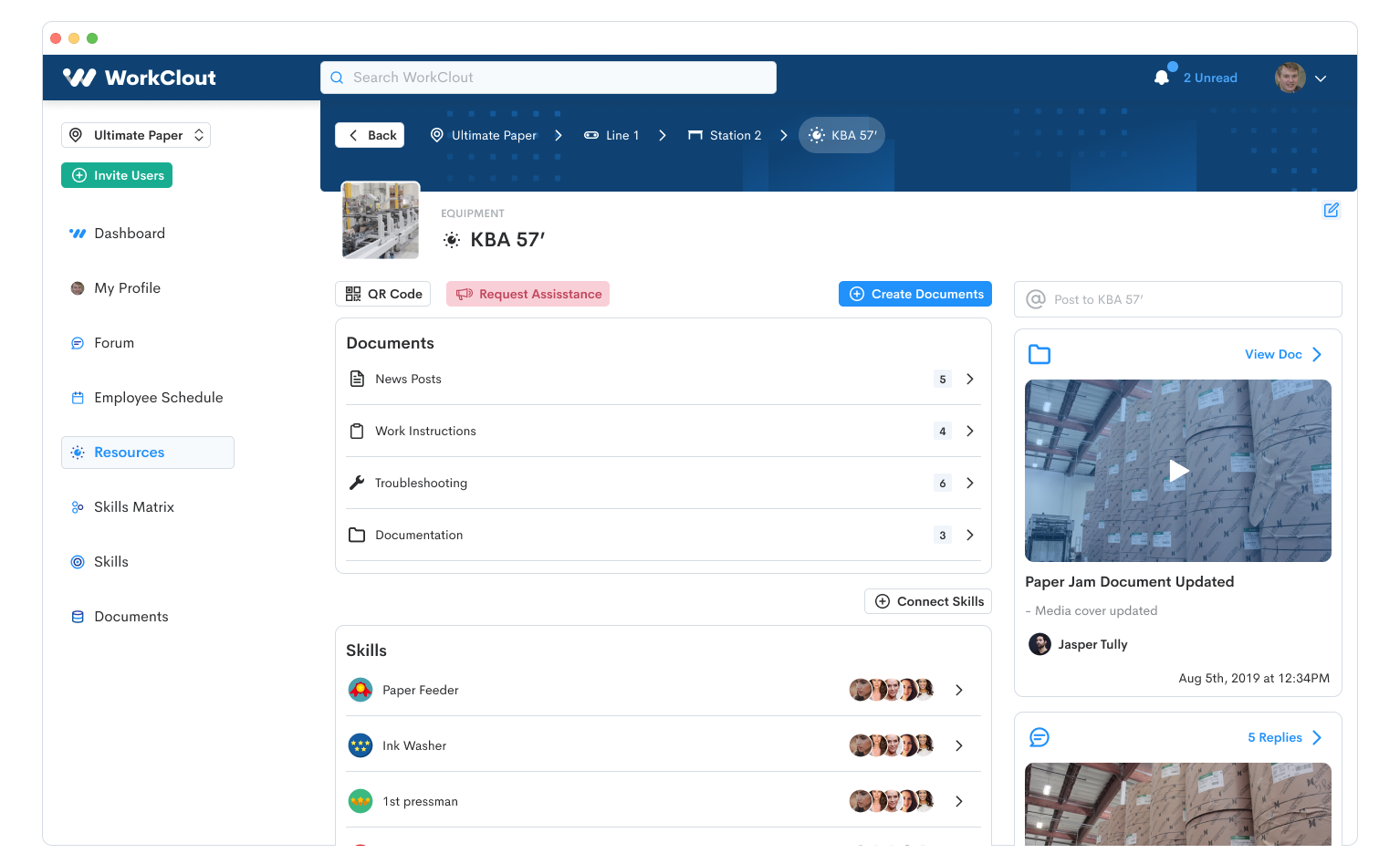Image resolution: width=1400 pixels, height=864 pixels.
Task: Click the WorkClout logo
Action: point(140,78)
